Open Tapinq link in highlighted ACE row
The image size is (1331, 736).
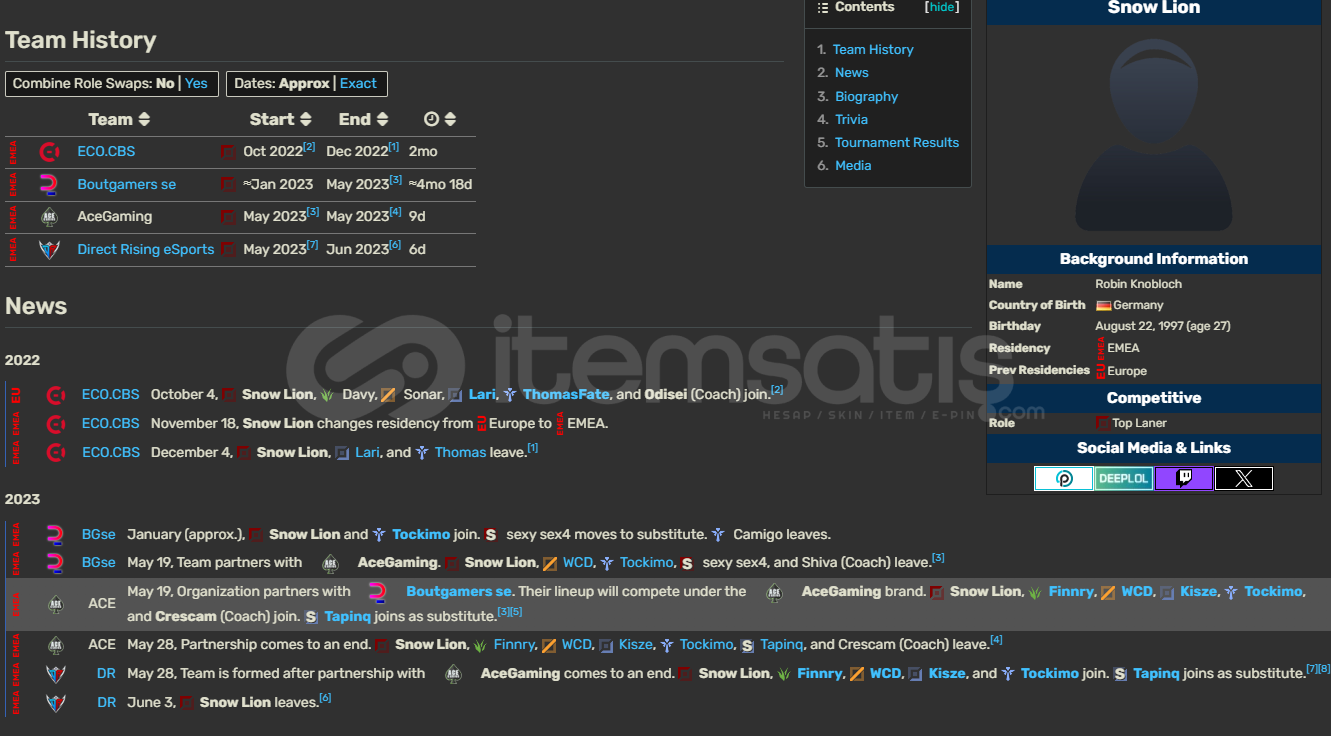click(x=347, y=616)
